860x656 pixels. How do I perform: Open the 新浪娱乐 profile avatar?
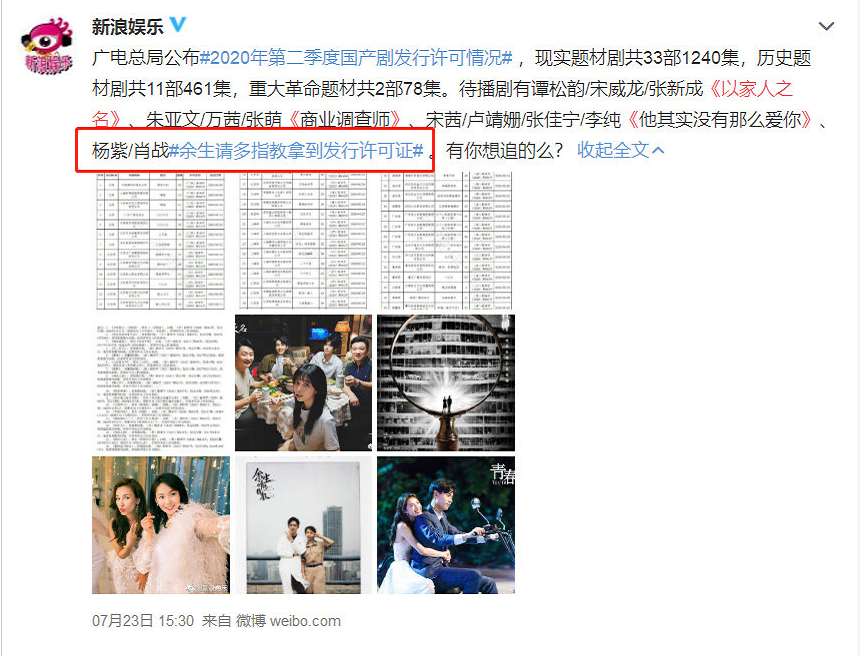coord(47,45)
